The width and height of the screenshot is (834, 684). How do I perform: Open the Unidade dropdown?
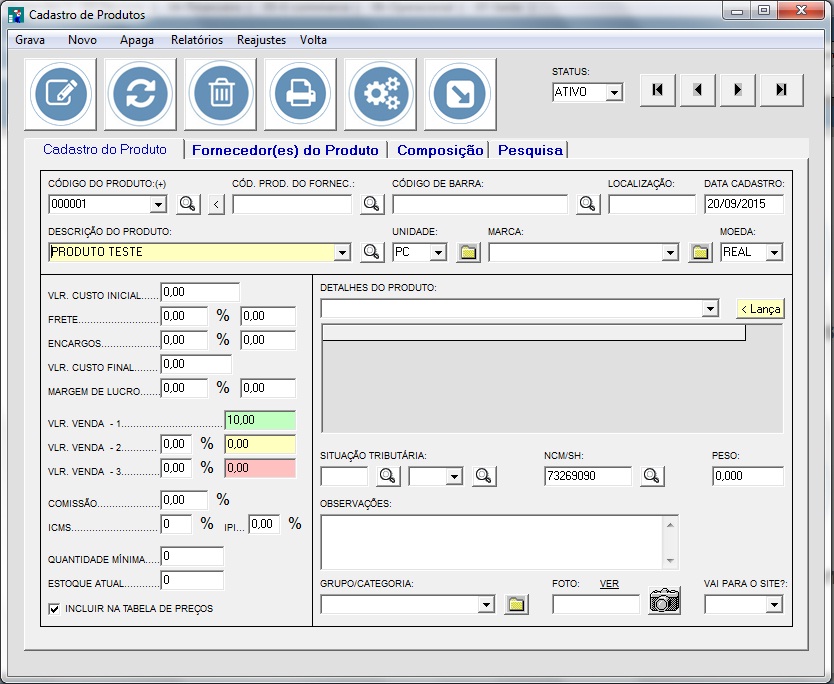coord(438,253)
